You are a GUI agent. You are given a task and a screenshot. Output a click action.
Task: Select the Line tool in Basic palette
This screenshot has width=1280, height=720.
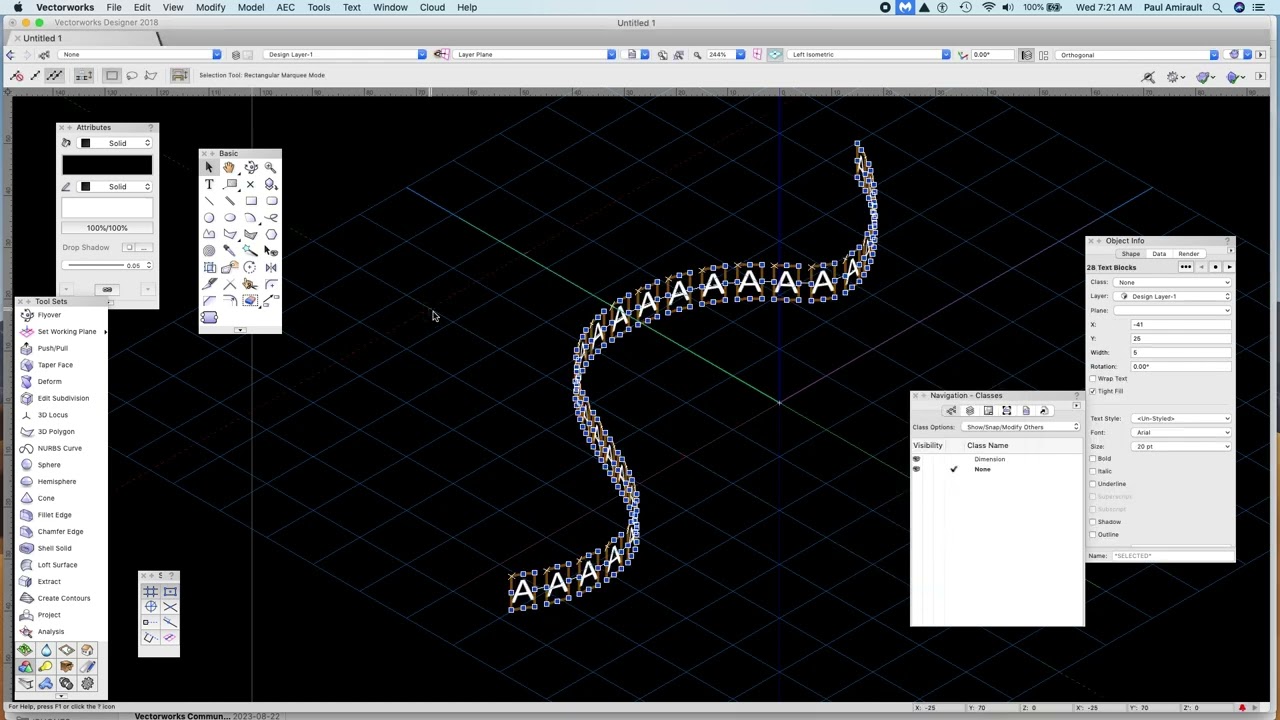[x=209, y=201]
